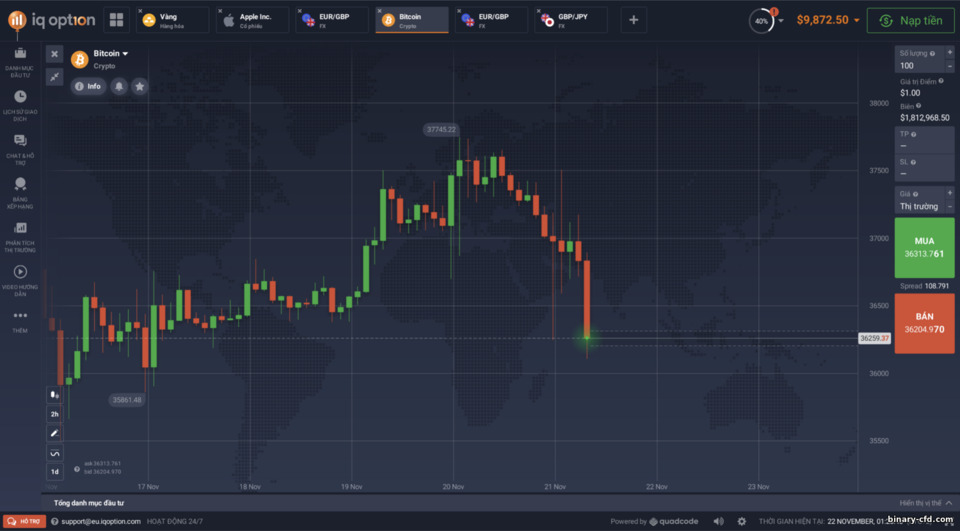Open Video hướng dẫn tutorials
Image resolution: width=960 pixels, height=531 pixels.
point(20,281)
